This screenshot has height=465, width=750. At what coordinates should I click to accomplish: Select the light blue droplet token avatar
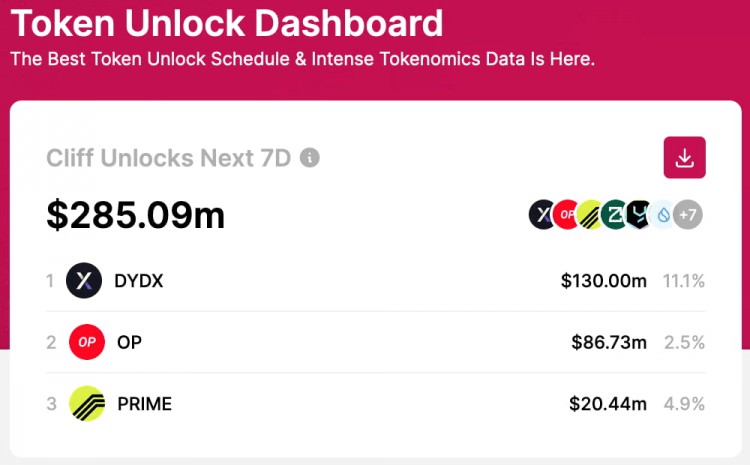(x=662, y=214)
